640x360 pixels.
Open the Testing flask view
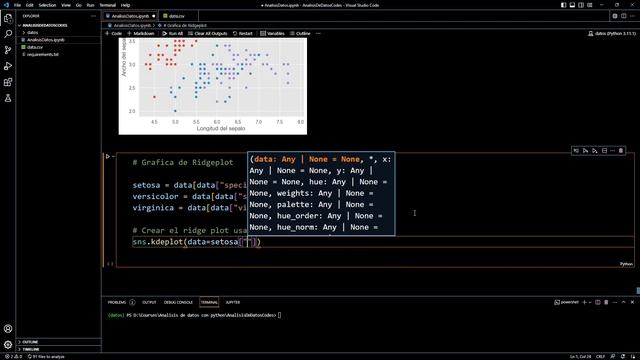8,98
